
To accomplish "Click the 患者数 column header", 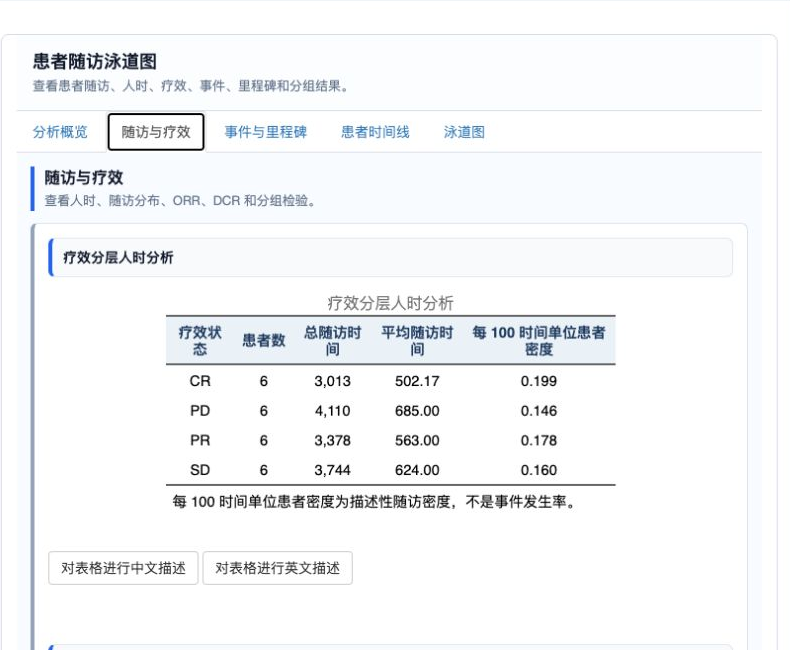I will [x=264, y=341].
